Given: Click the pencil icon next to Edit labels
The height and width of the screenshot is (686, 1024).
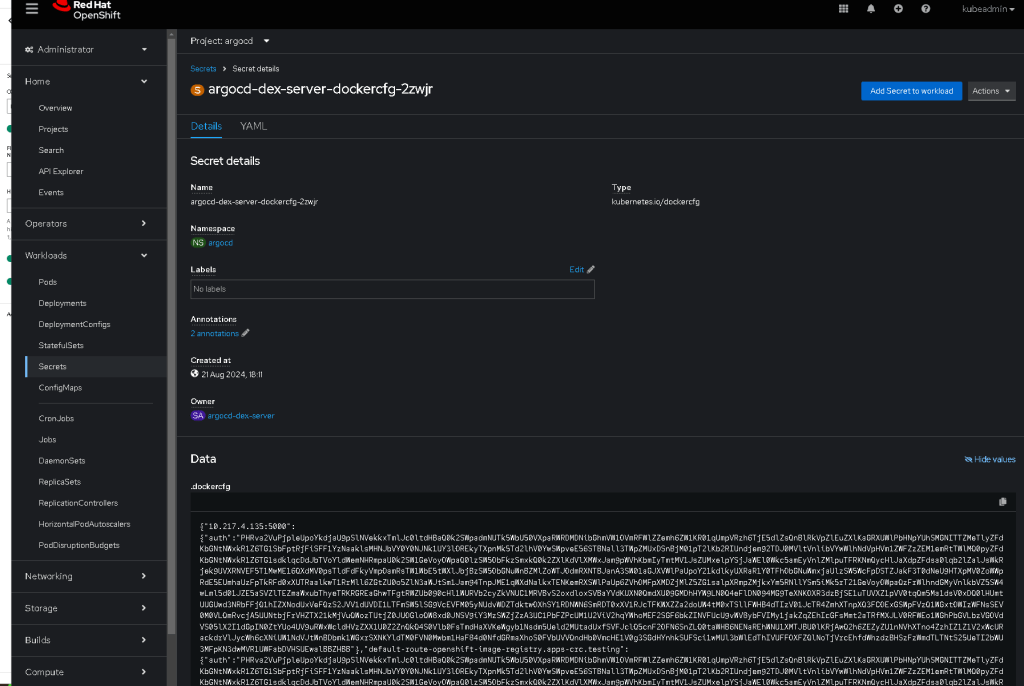Looking at the screenshot, I should (x=590, y=269).
